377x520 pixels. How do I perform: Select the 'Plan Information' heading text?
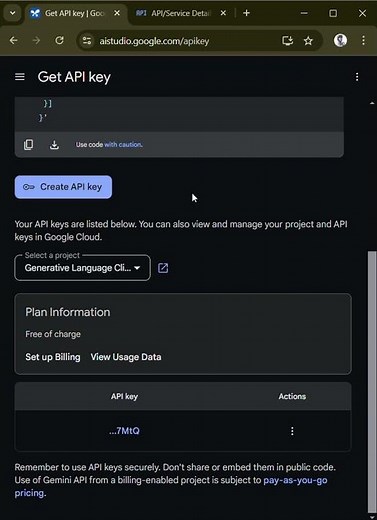[68, 312]
